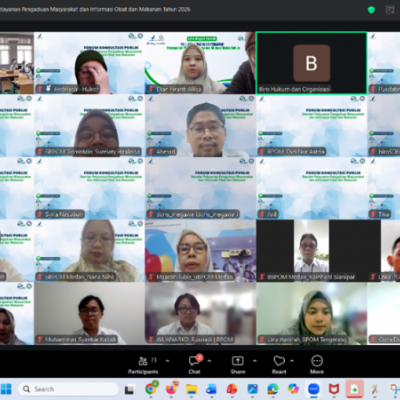400x400 pixels.
Task: Click the red unread badge on Chat
Action: pos(199,357)
